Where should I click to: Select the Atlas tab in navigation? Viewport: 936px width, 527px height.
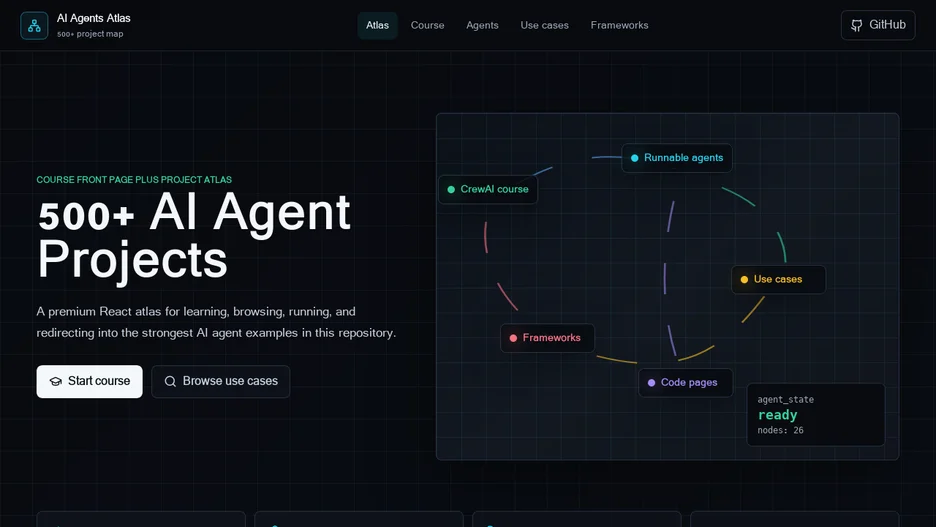[x=377, y=26]
